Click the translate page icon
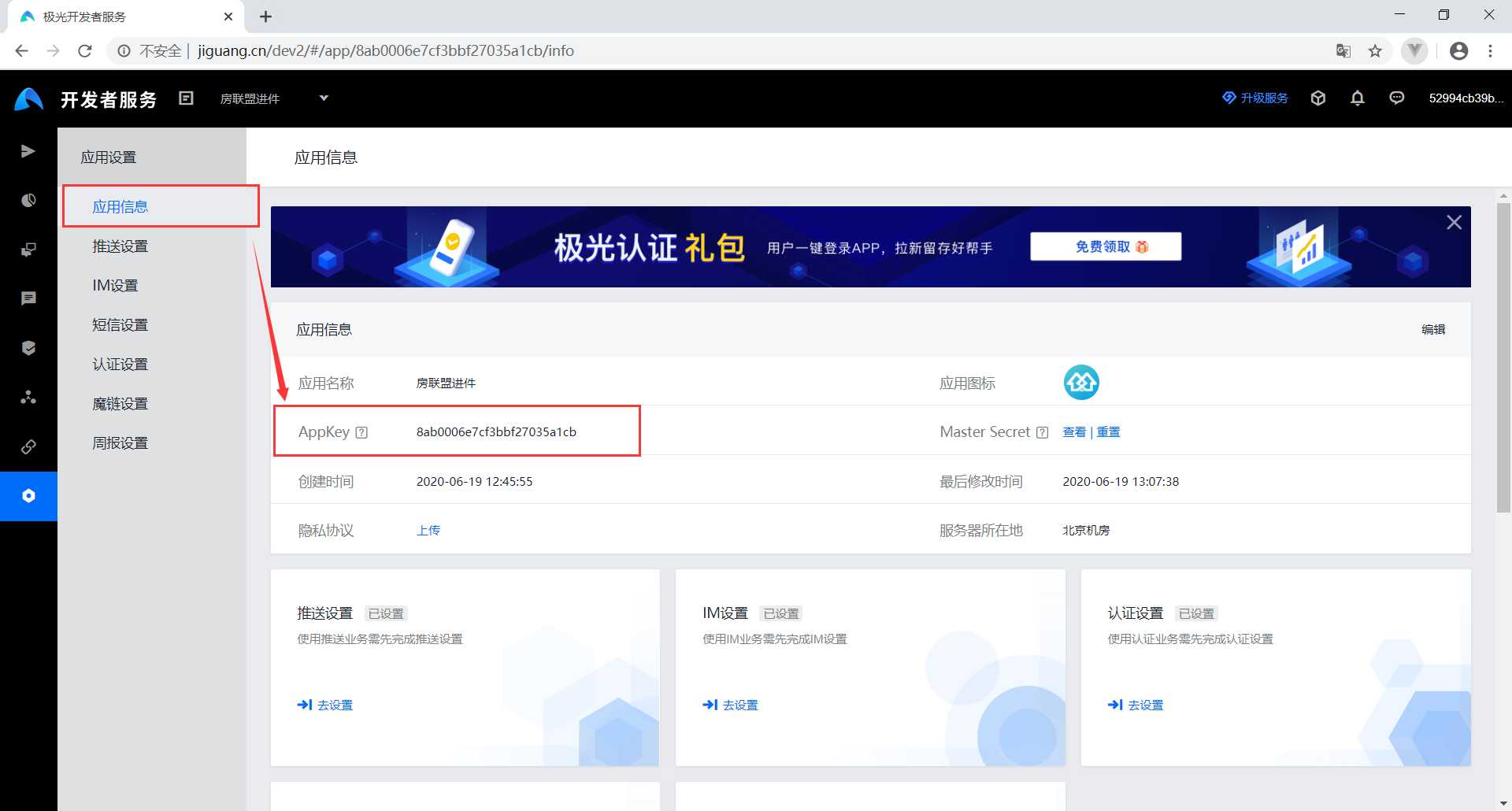 [x=1343, y=51]
